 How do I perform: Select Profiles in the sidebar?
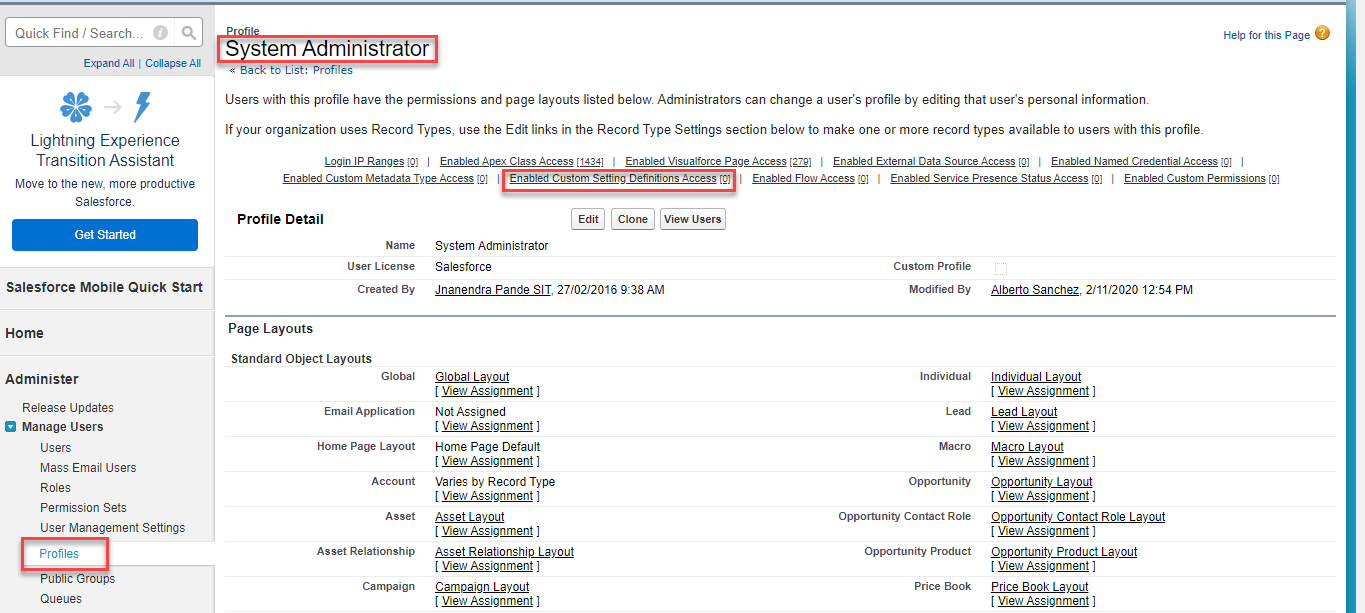tap(59, 554)
